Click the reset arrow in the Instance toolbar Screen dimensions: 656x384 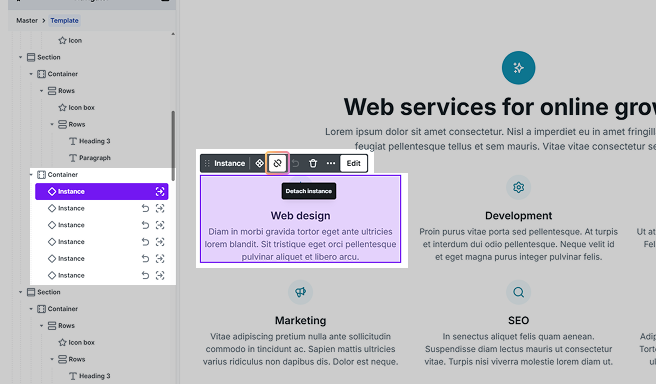pos(295,163)
